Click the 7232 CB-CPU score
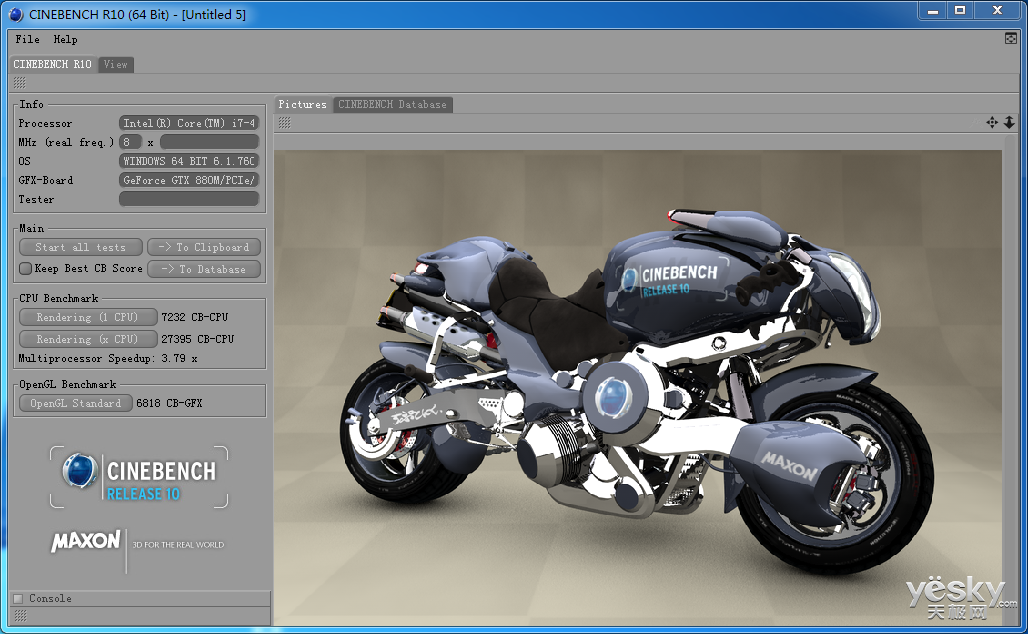1028x634 pixels. tap(195, 317)
